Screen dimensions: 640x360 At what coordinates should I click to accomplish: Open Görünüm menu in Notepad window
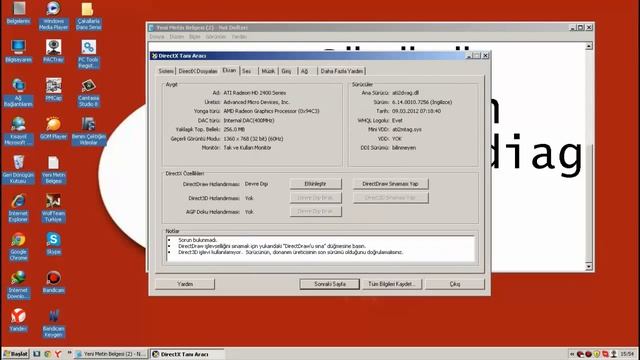point(216,37)
